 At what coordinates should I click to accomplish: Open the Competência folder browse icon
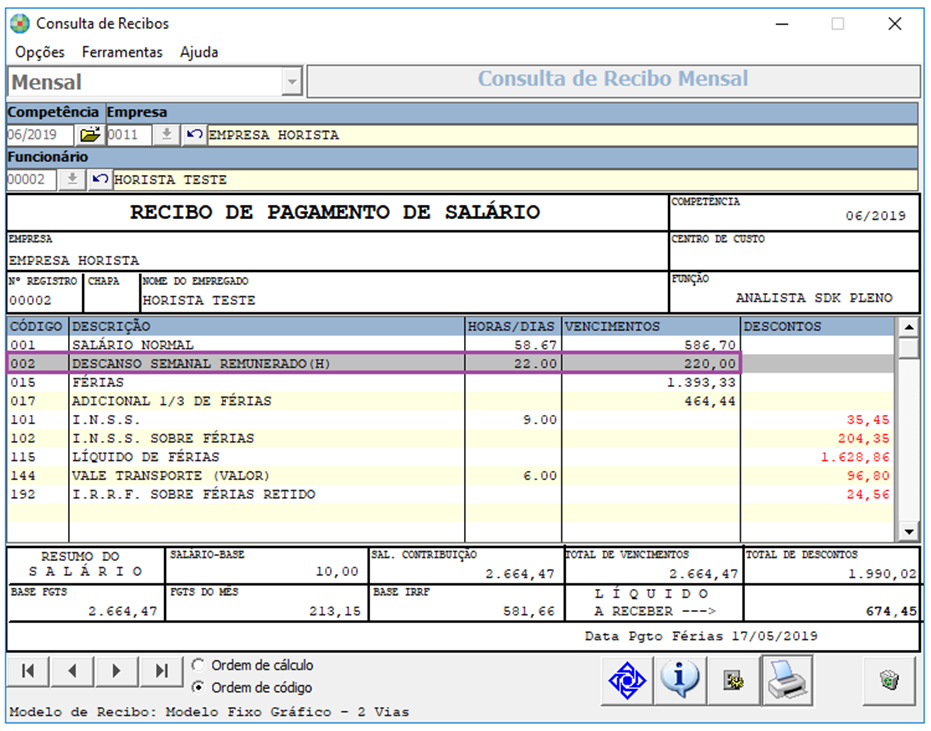pyautogui.click(x=90, y=135)
